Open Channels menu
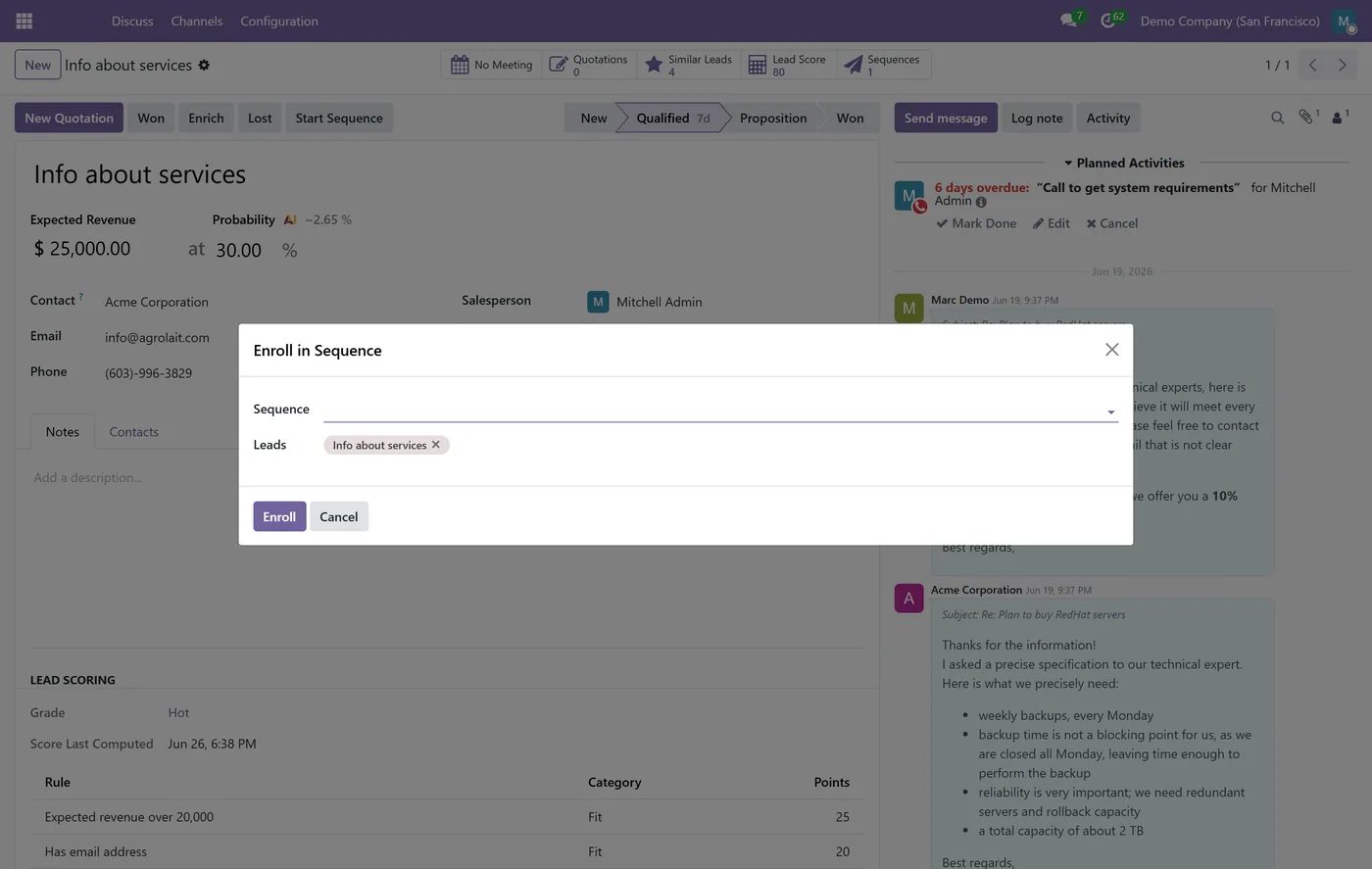 pos(197,21)
